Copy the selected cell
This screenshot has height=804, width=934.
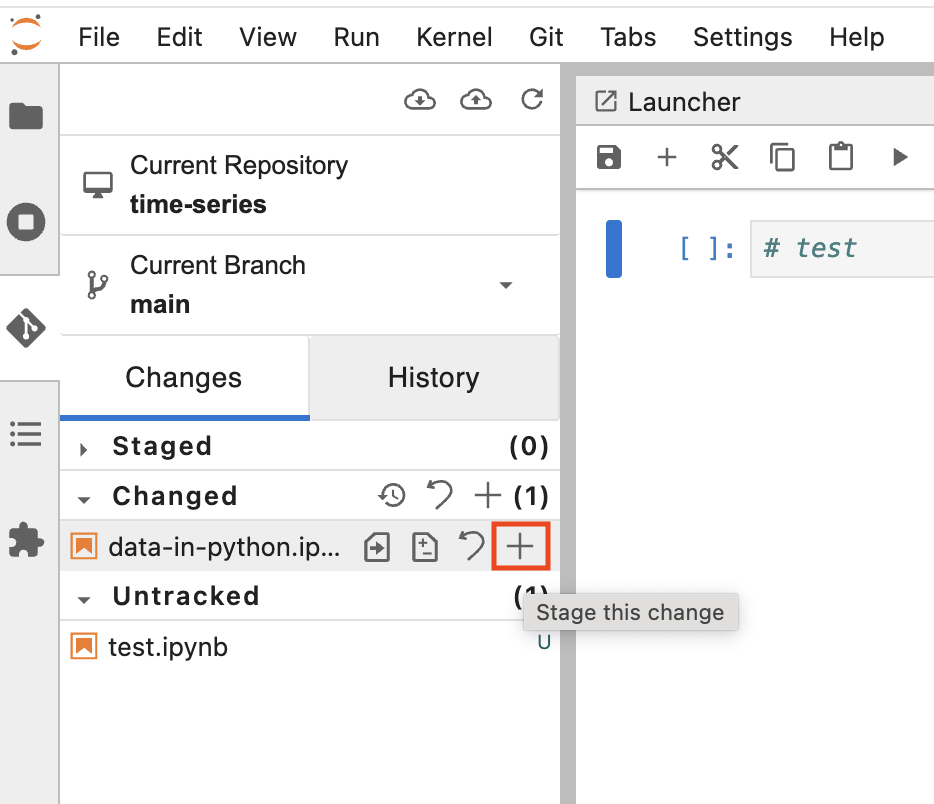point(782,157)
